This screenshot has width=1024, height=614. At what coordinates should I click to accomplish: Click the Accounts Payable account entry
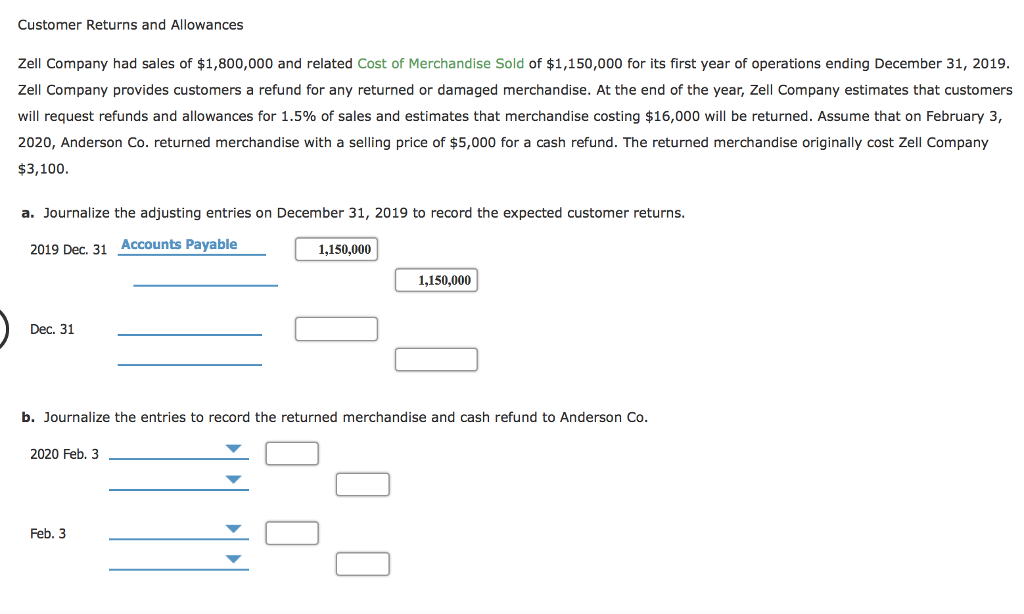coord(178,243)
